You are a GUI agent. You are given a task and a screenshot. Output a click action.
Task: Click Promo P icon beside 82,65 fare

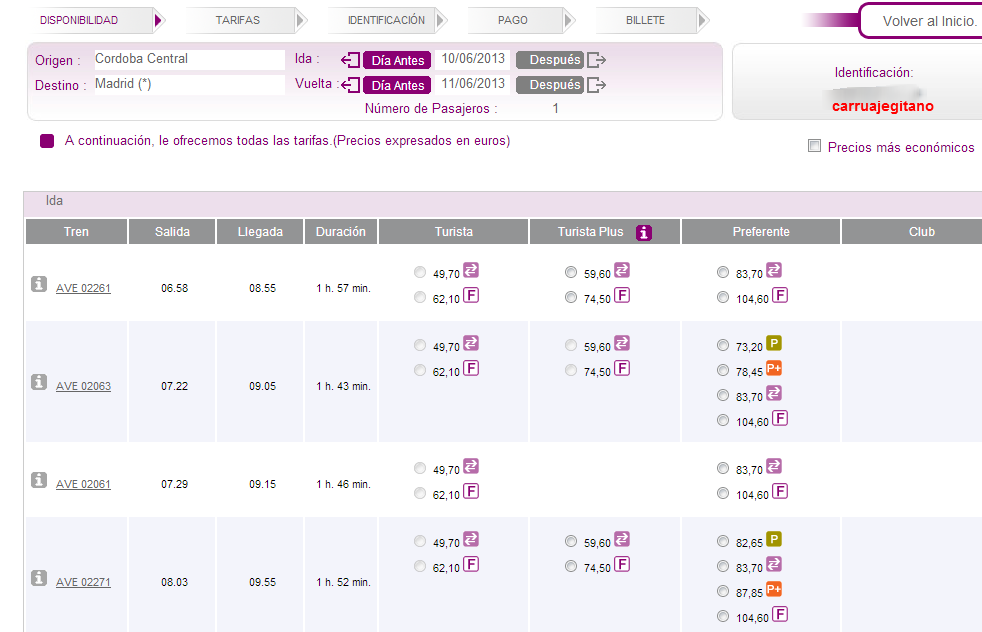pyautogui.click(x=774, y=539)
